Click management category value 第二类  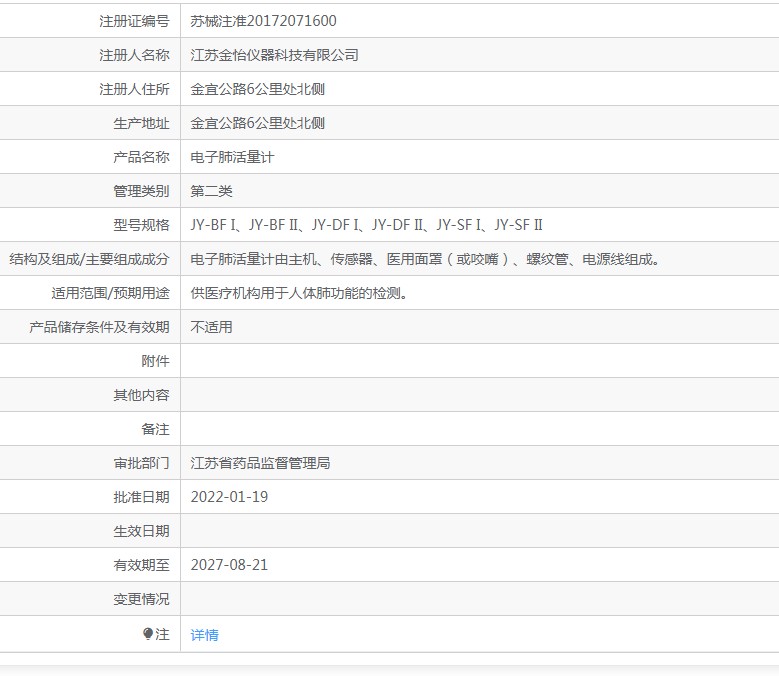click(x=211, y=191)
